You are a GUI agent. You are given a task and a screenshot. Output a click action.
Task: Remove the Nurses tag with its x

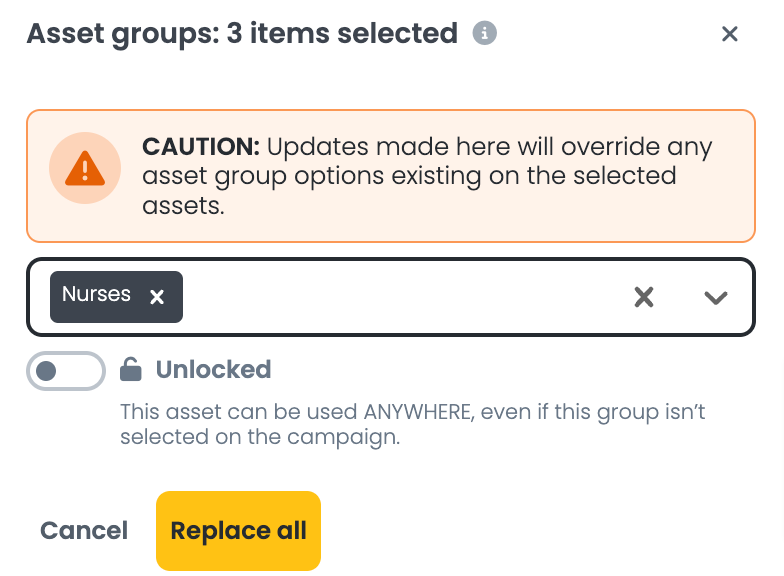[157, 297]
